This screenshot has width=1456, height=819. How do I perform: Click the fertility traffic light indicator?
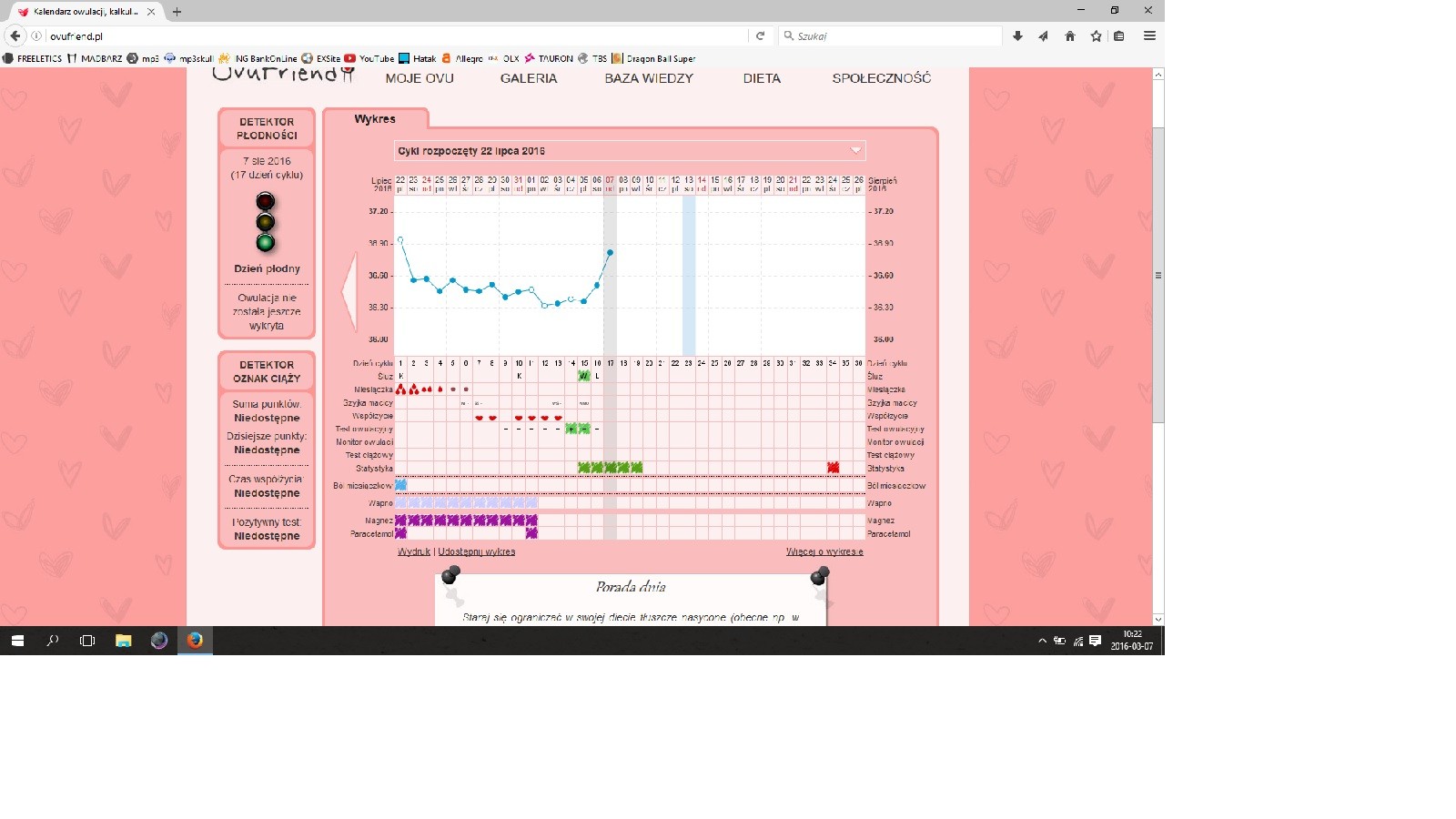265,222
